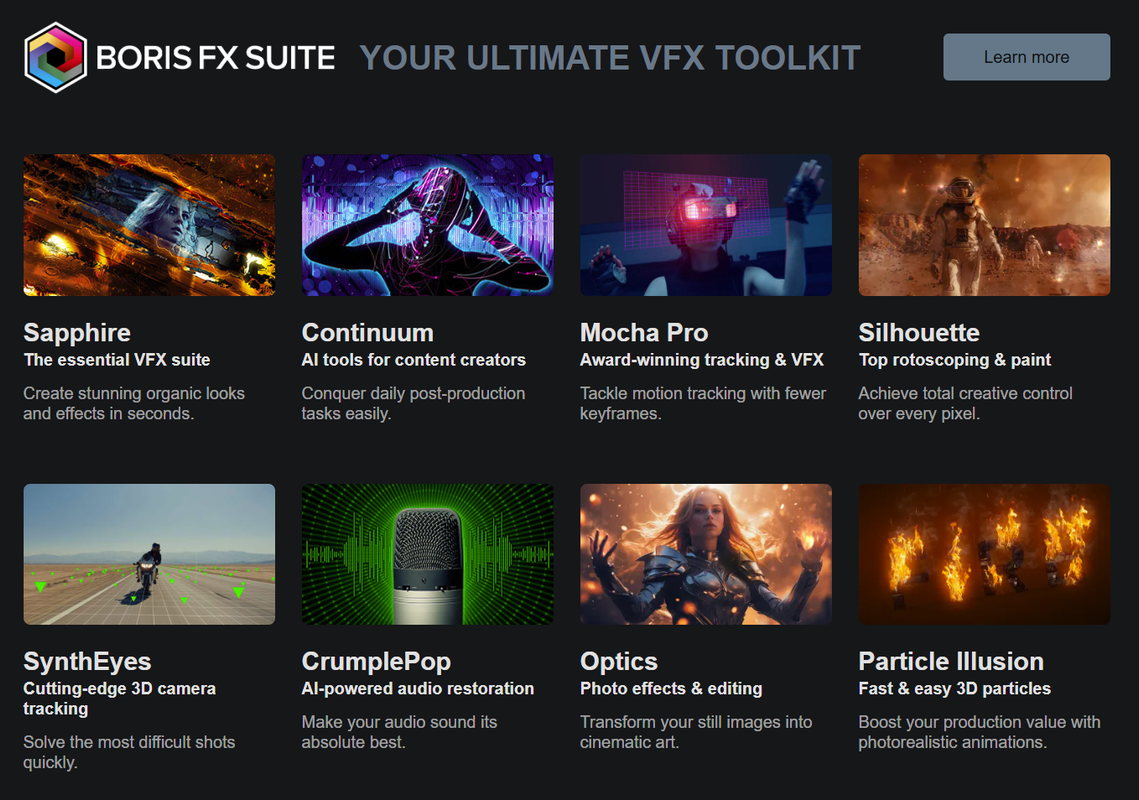The image size is (1139, 800).
Task: Click 'The essential VFX suite' subtitle
Action: coord(117,360)
